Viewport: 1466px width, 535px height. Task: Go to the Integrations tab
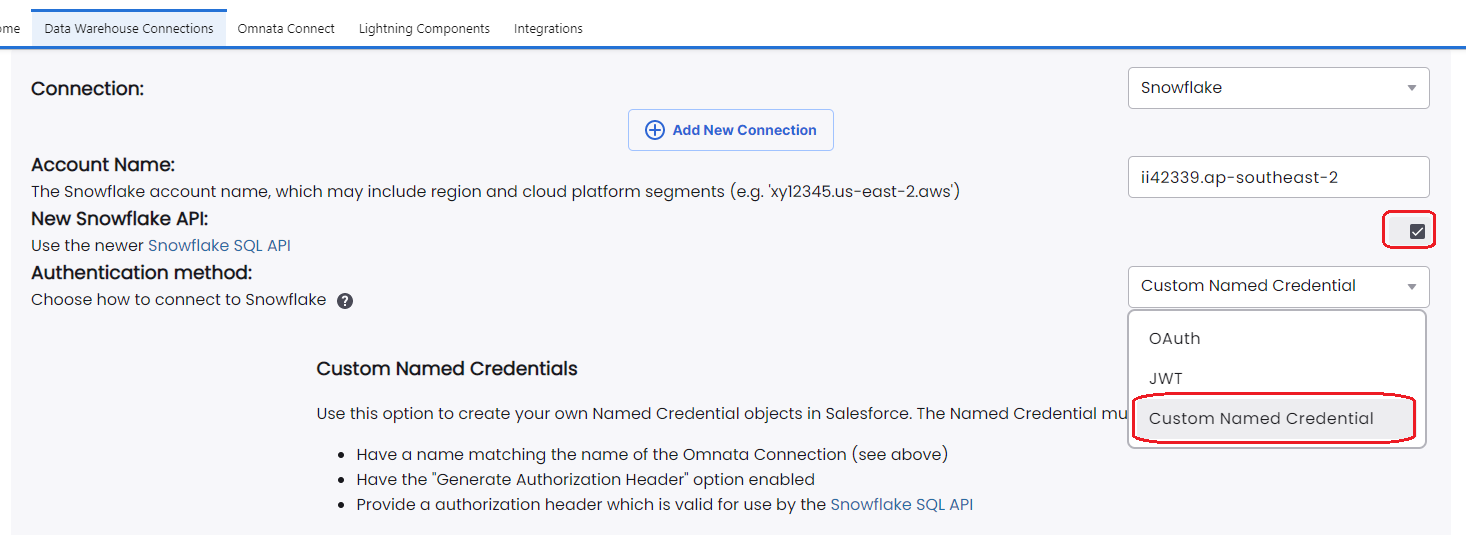tap(548, 29)
